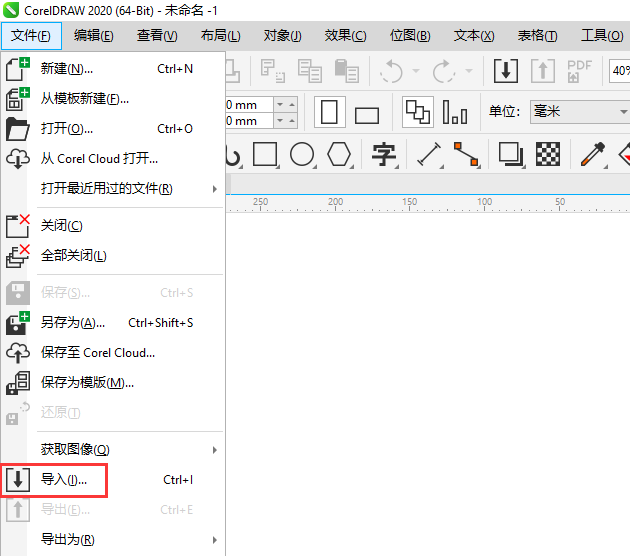Choose 关闭(C) menu entry
630x556 pixels.
[x=112, y=226]
